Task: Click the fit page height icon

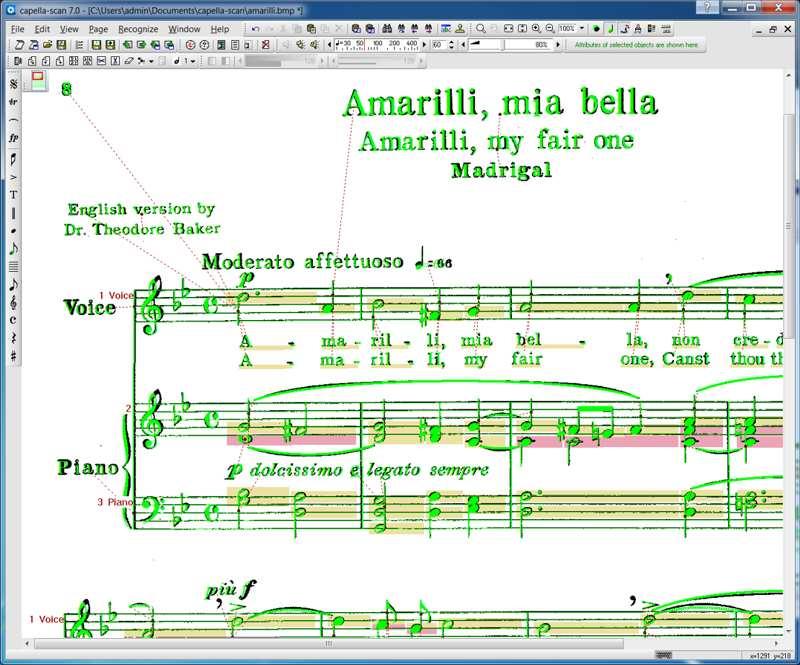Action: click(522, 29)
